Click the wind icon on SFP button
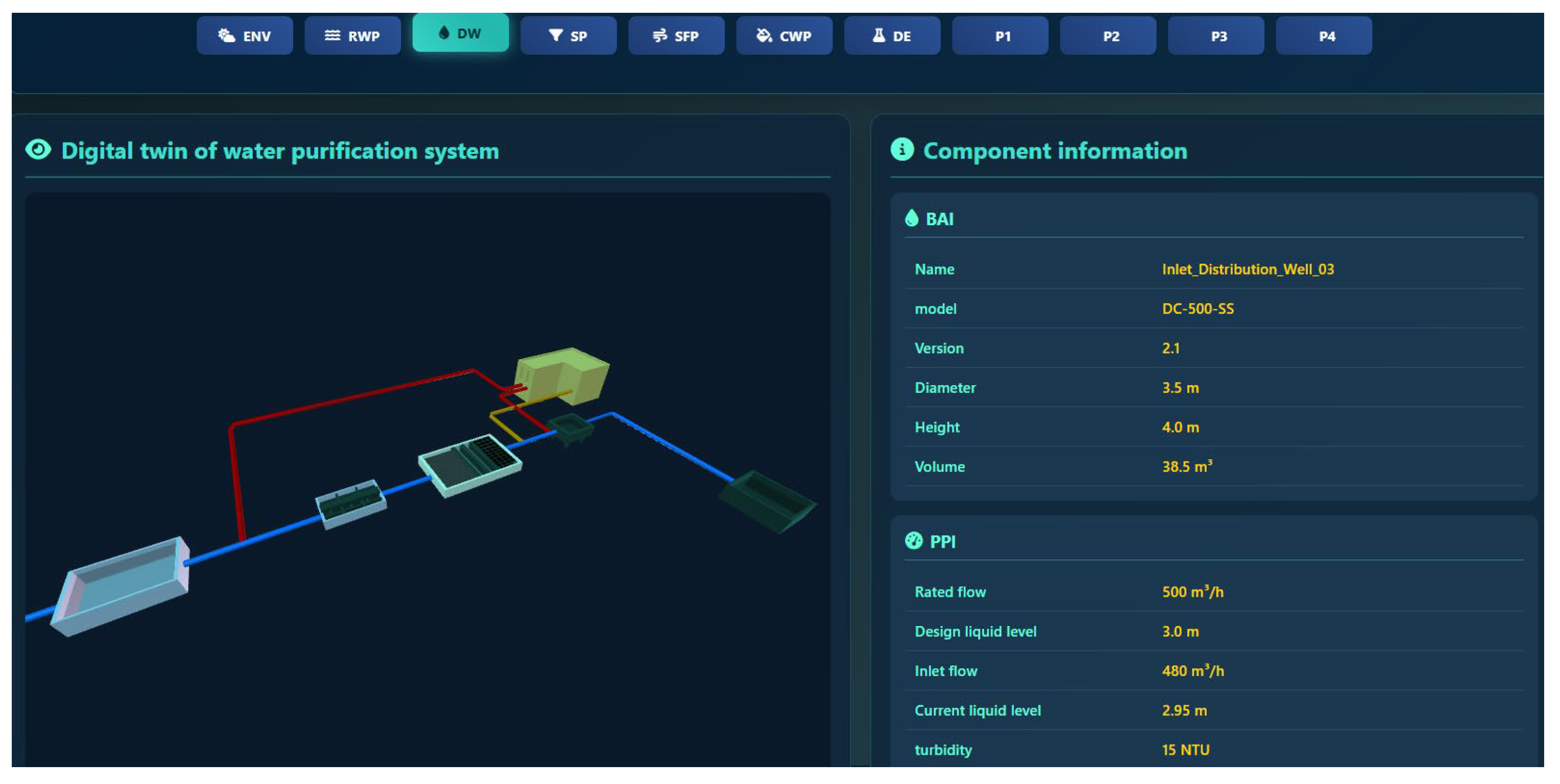The height and width of the screenshot is (784, 1560). 659,36
